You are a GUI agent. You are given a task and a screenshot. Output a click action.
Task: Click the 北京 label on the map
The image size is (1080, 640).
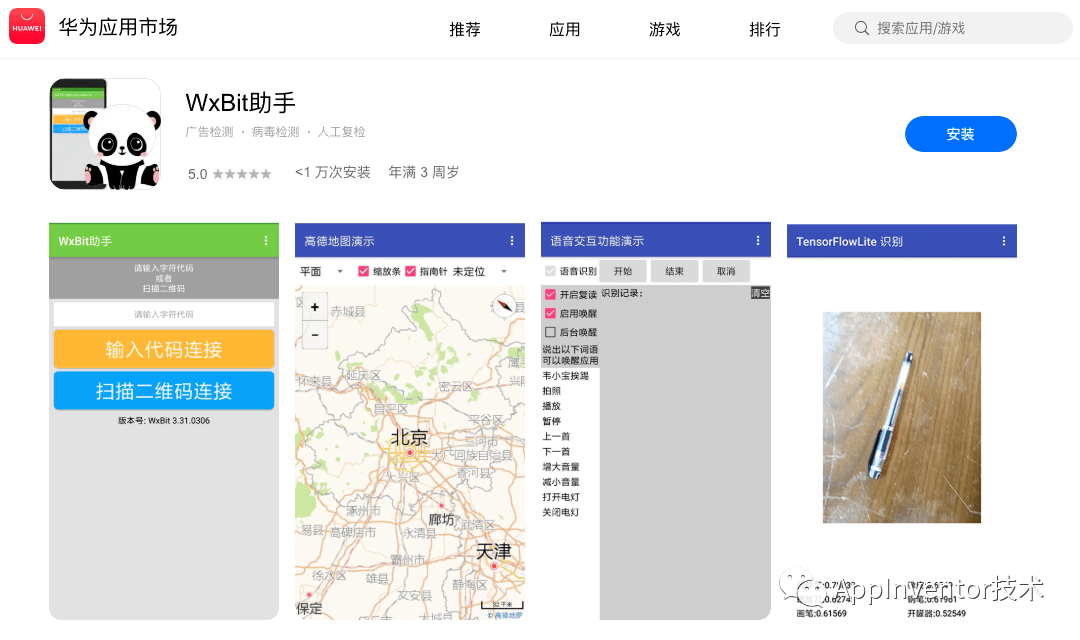[x=409, y=437]
